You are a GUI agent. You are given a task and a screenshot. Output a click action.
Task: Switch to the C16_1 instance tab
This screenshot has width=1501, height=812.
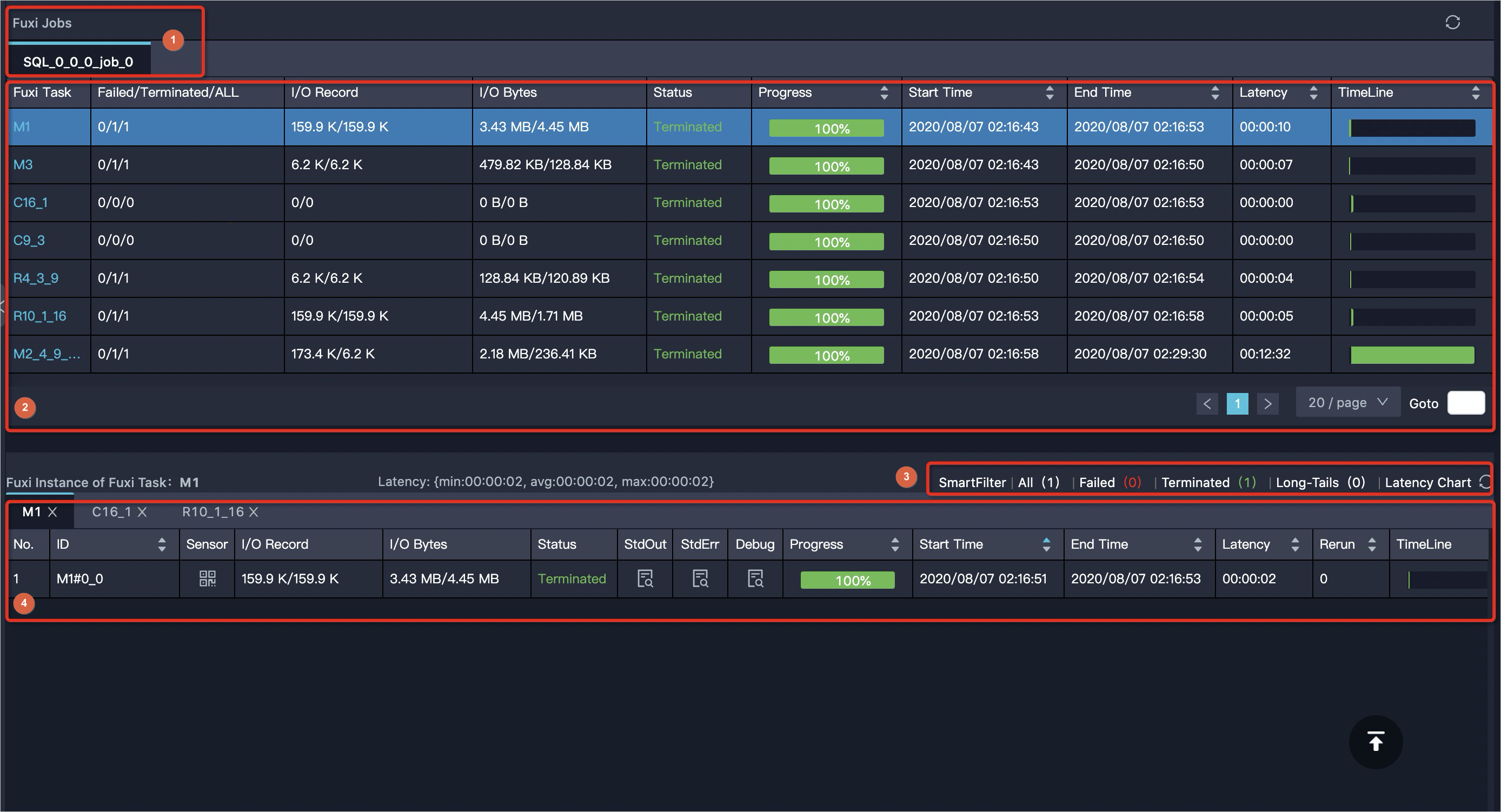(111, 512)
